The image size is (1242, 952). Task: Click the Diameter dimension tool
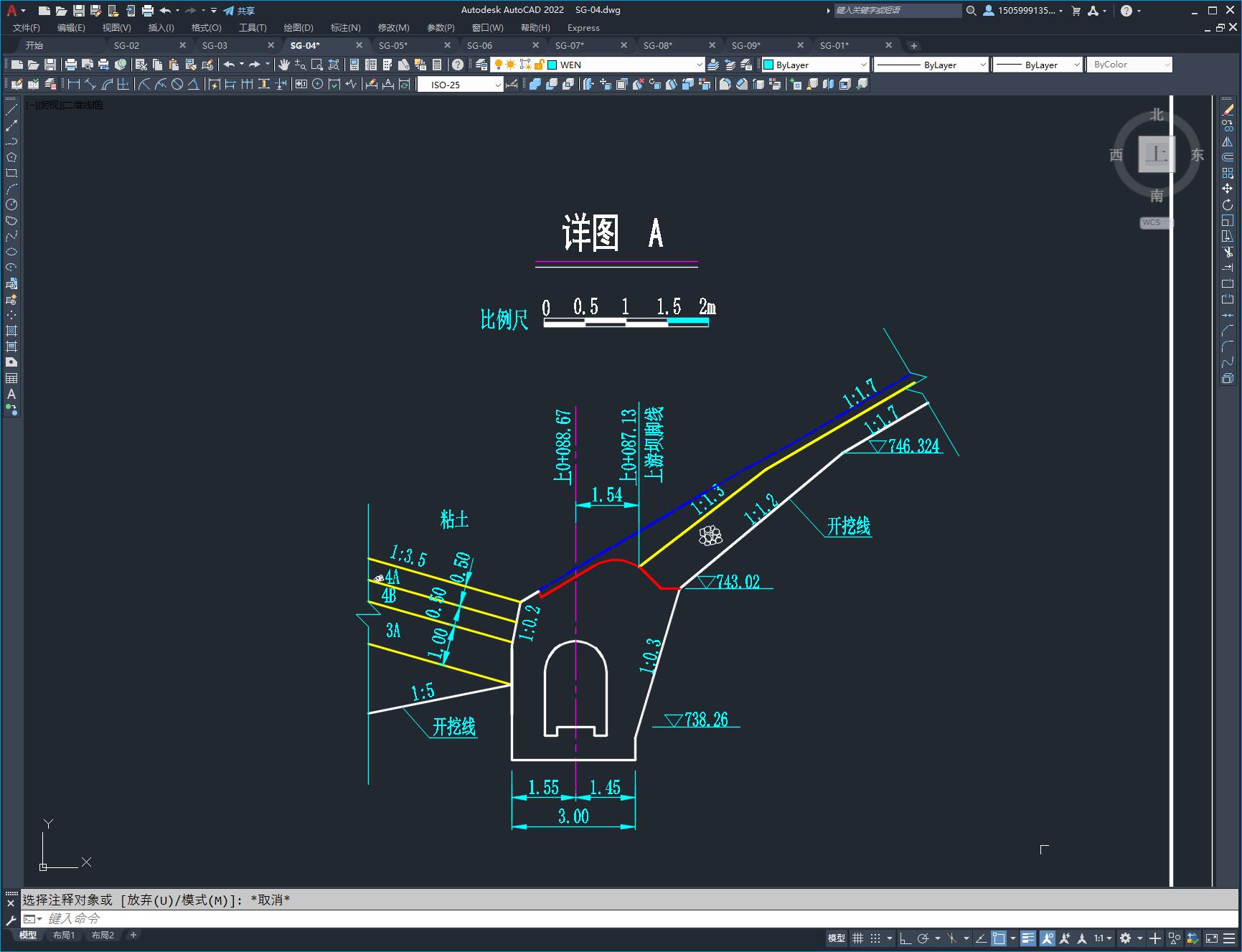177,85
